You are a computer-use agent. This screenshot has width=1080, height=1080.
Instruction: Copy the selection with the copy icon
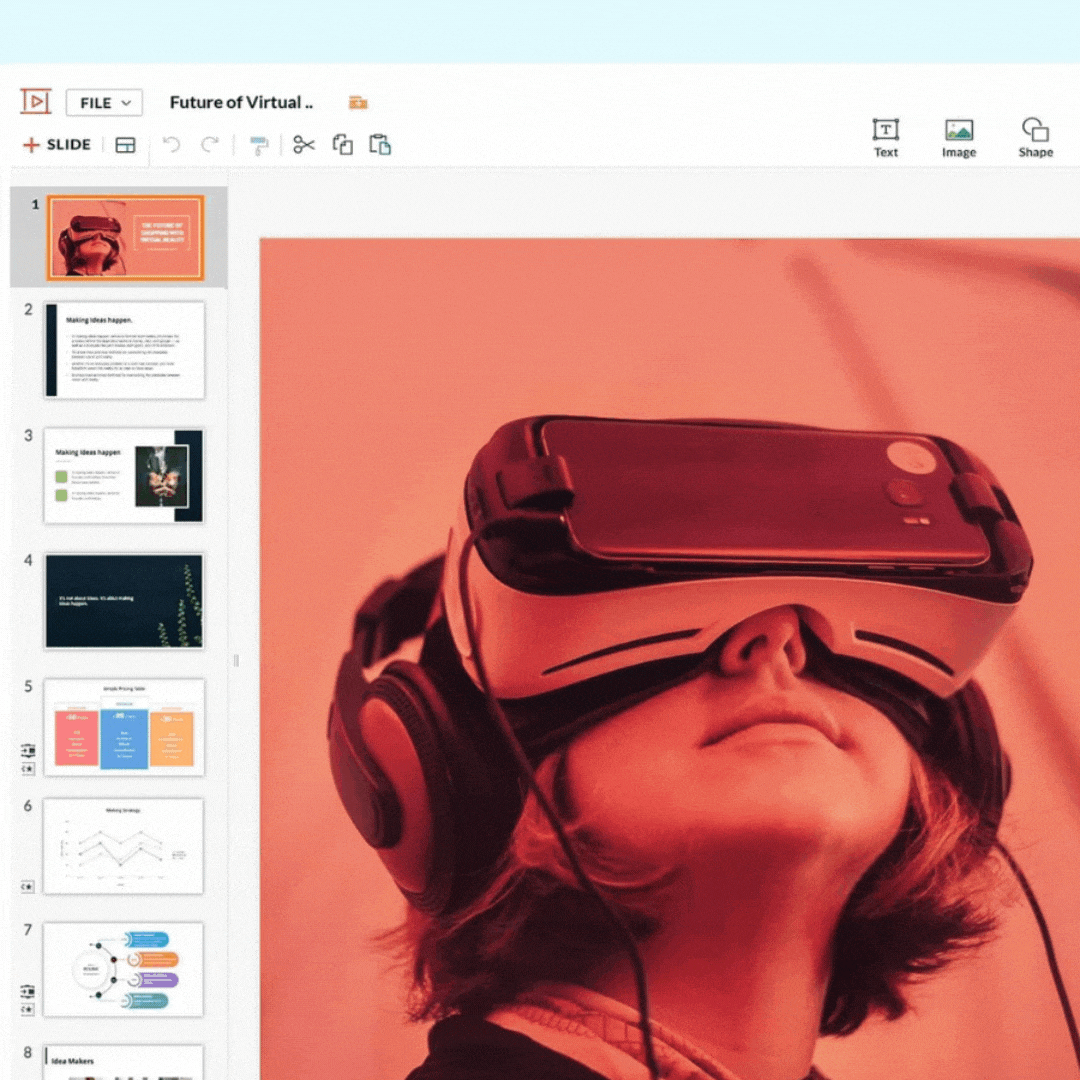(342, 145)
